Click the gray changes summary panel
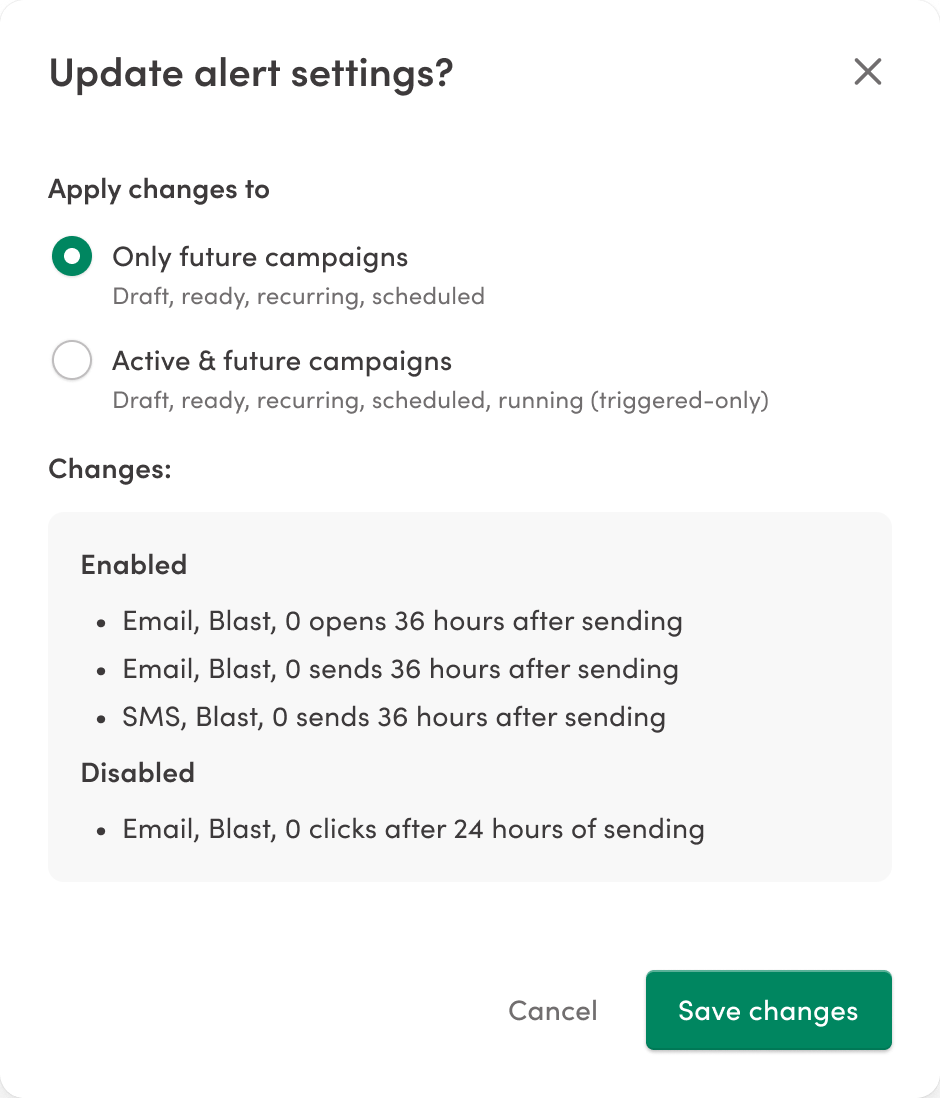 tap(469, 695)
